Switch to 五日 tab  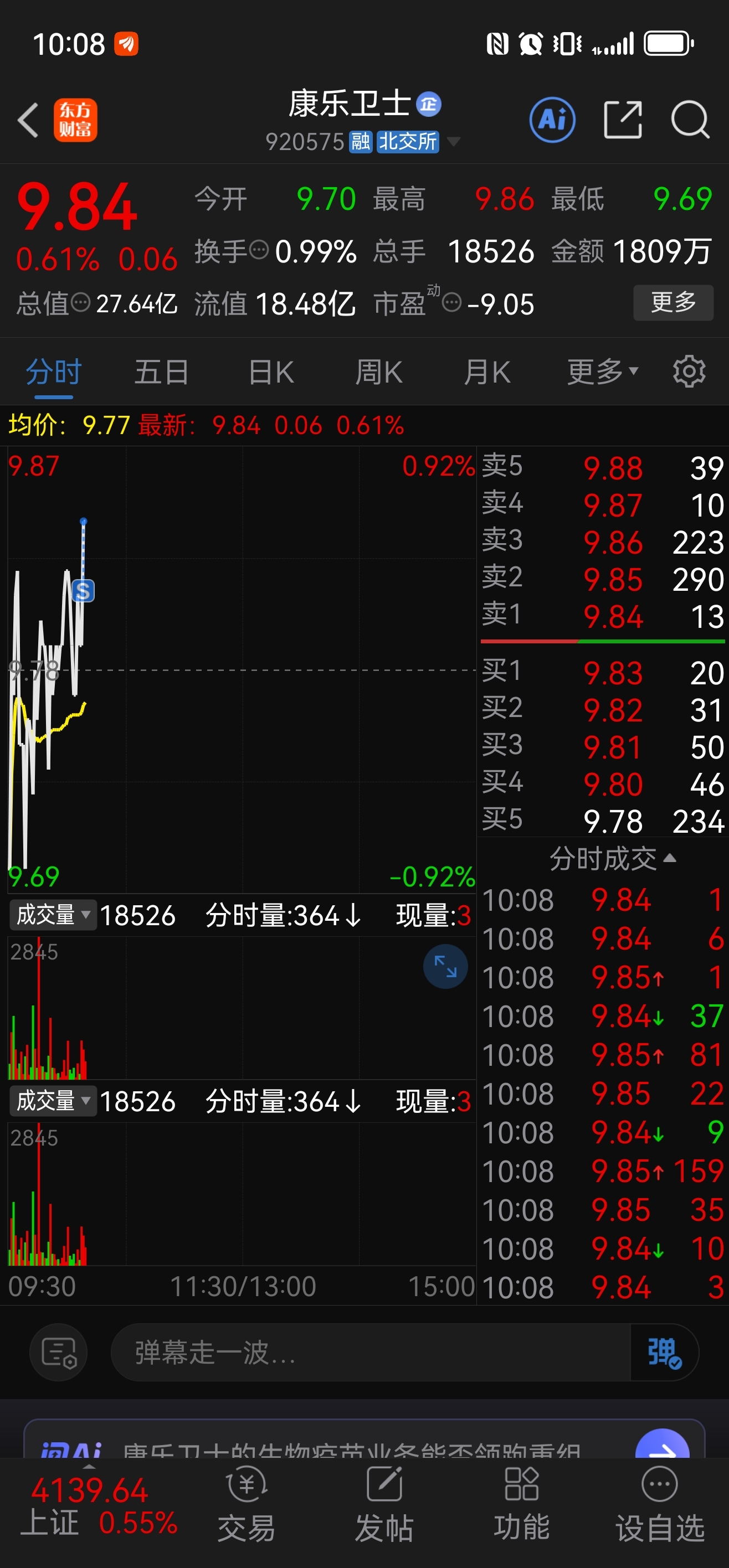pos(161,372)
